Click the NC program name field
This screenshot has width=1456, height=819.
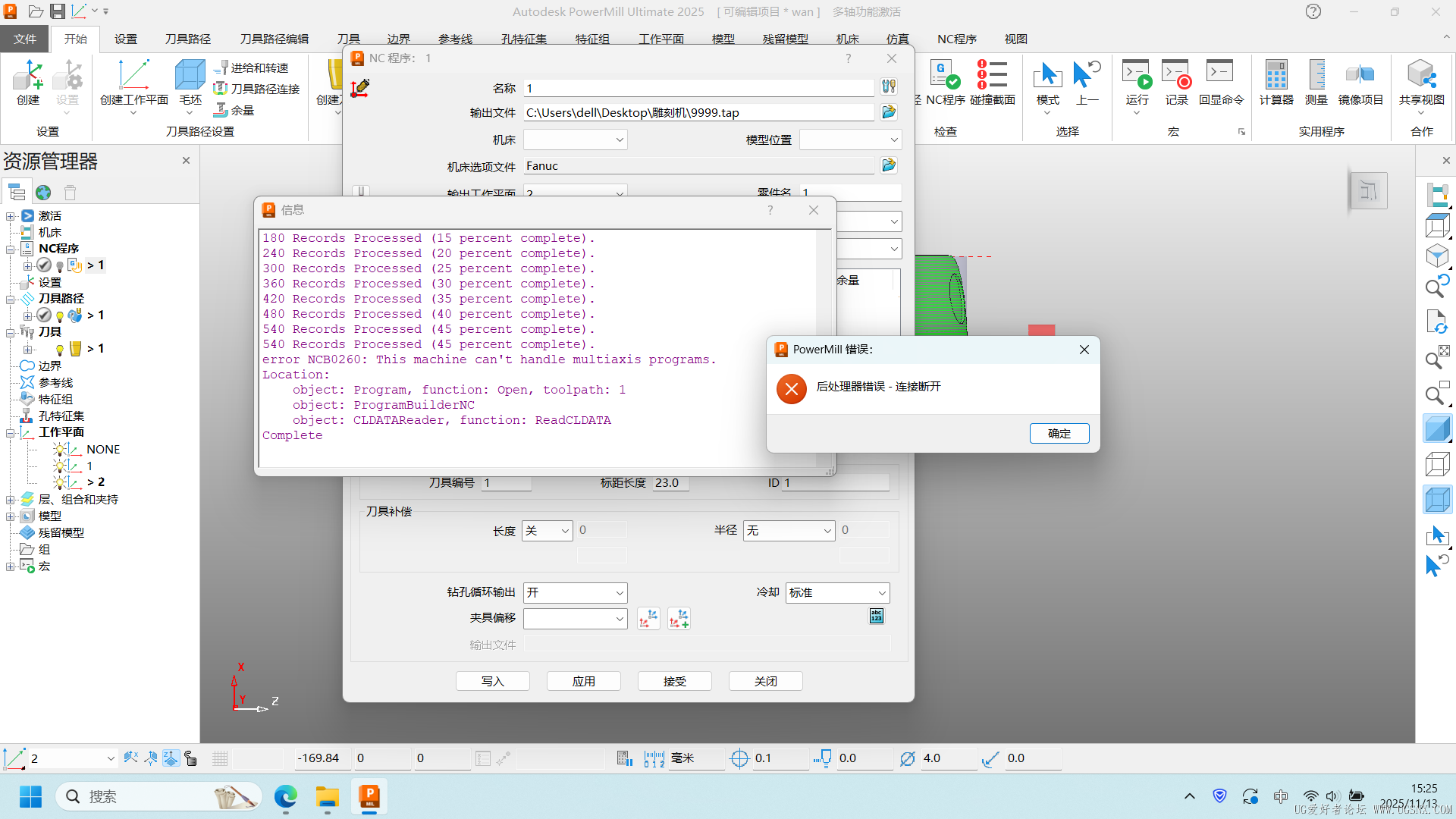point(698,88)
